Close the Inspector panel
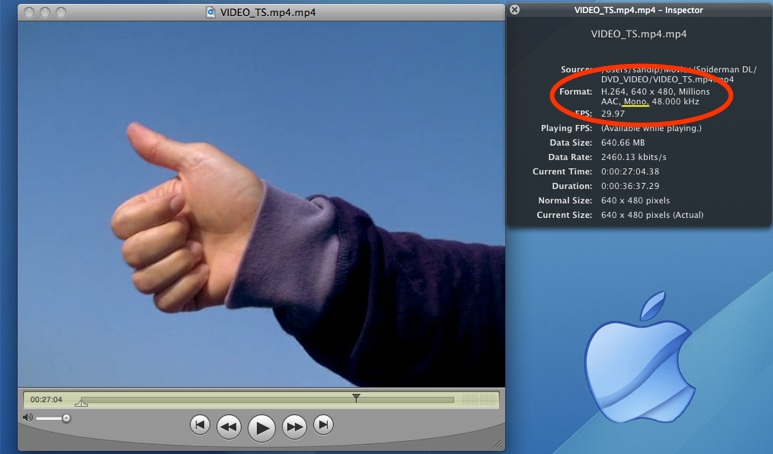 click(x=515, y=9)
